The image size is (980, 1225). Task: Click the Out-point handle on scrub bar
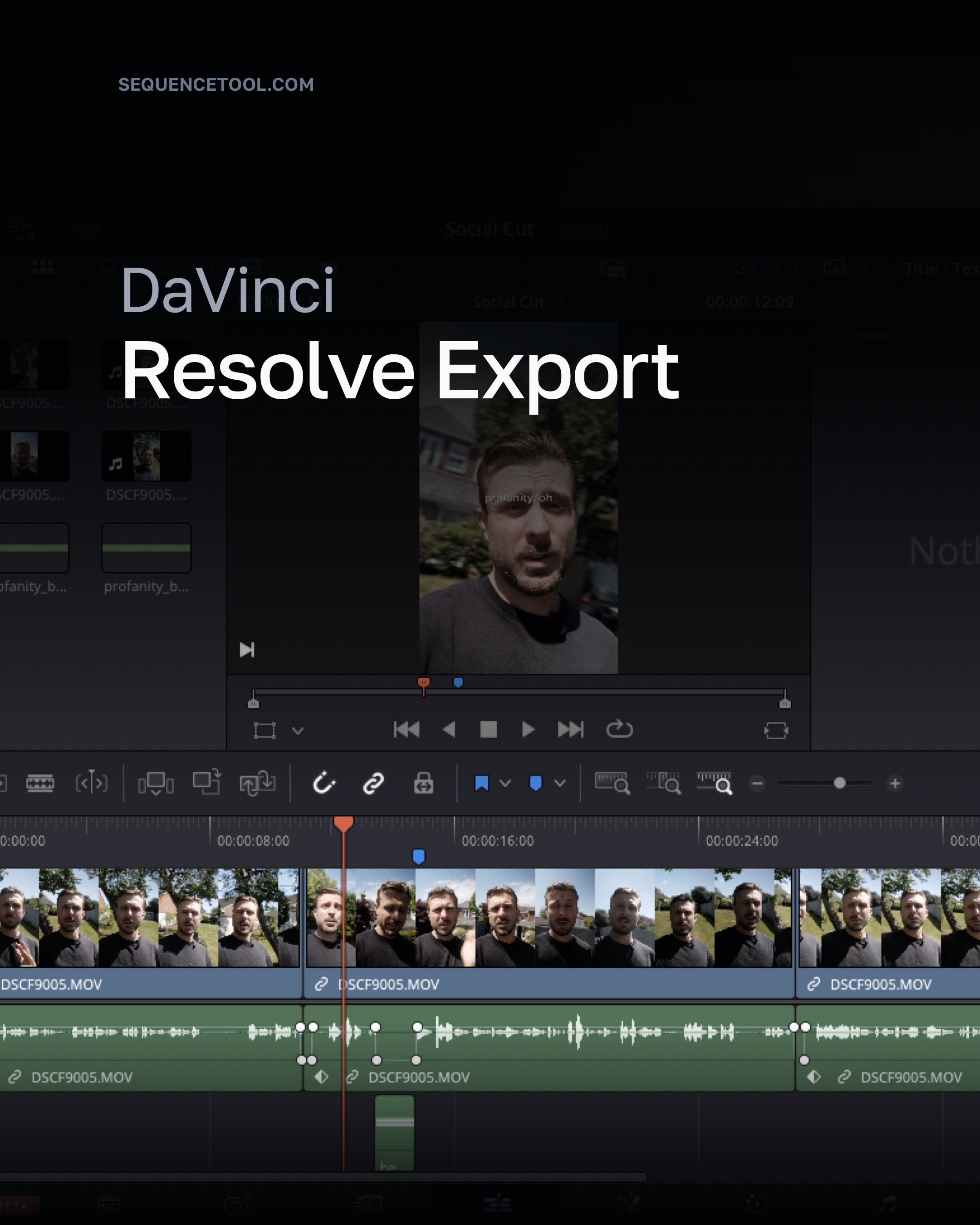point(785,703)
